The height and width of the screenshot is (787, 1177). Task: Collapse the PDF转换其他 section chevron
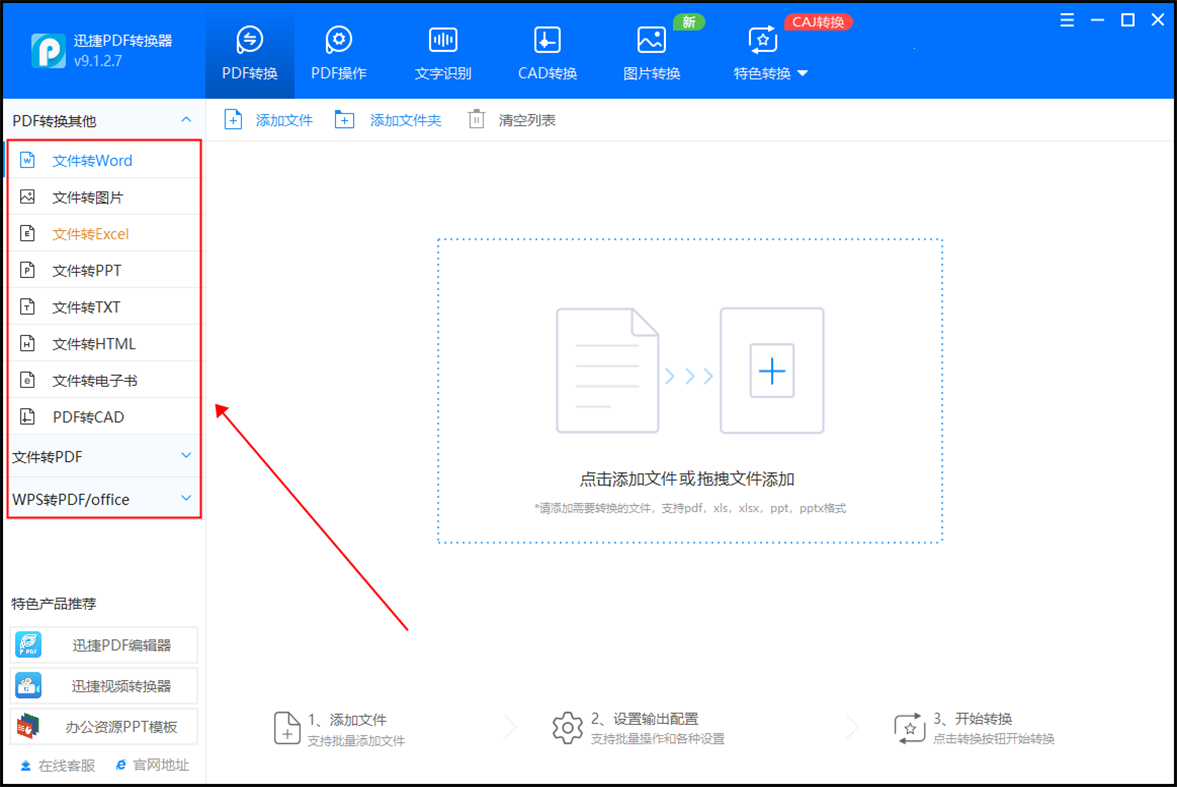point(186,120)
